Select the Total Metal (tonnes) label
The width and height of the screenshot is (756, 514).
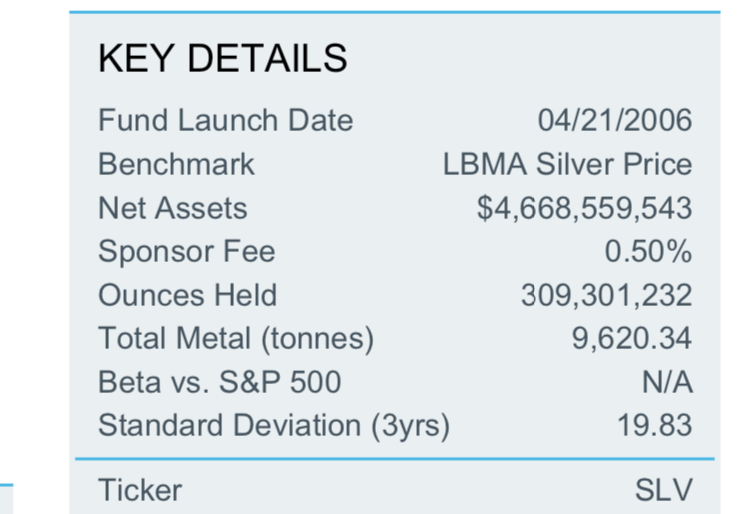click(236, 338)
